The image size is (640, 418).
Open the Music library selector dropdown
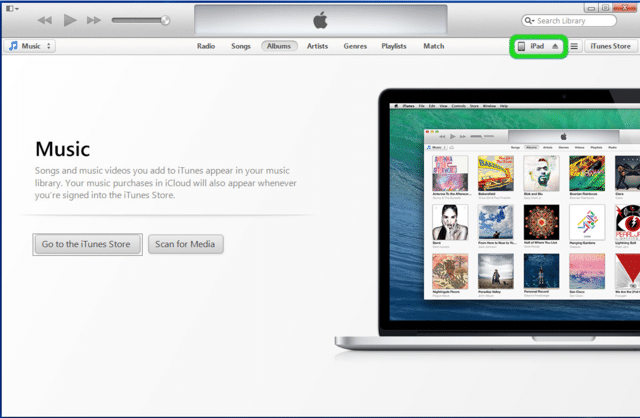pos(30,46)
